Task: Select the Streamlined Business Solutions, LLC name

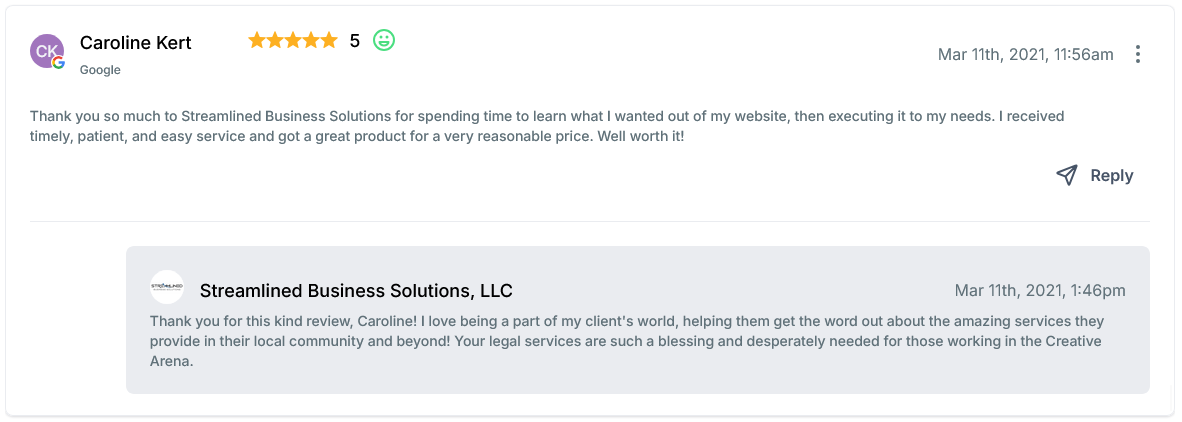Action: (356, 291)
